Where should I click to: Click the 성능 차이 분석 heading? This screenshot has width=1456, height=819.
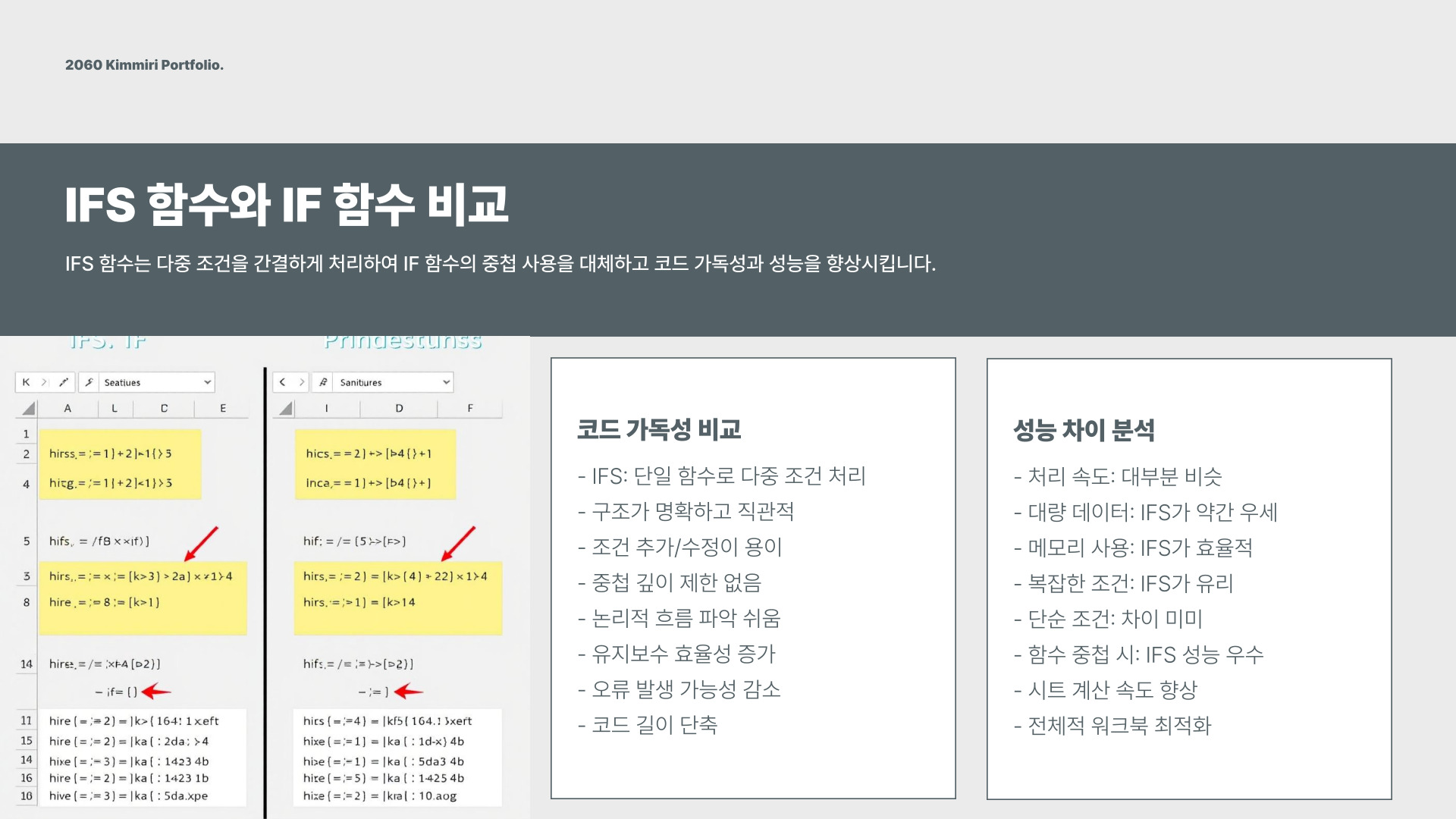pyautogui.click(x=1084, y=430)
